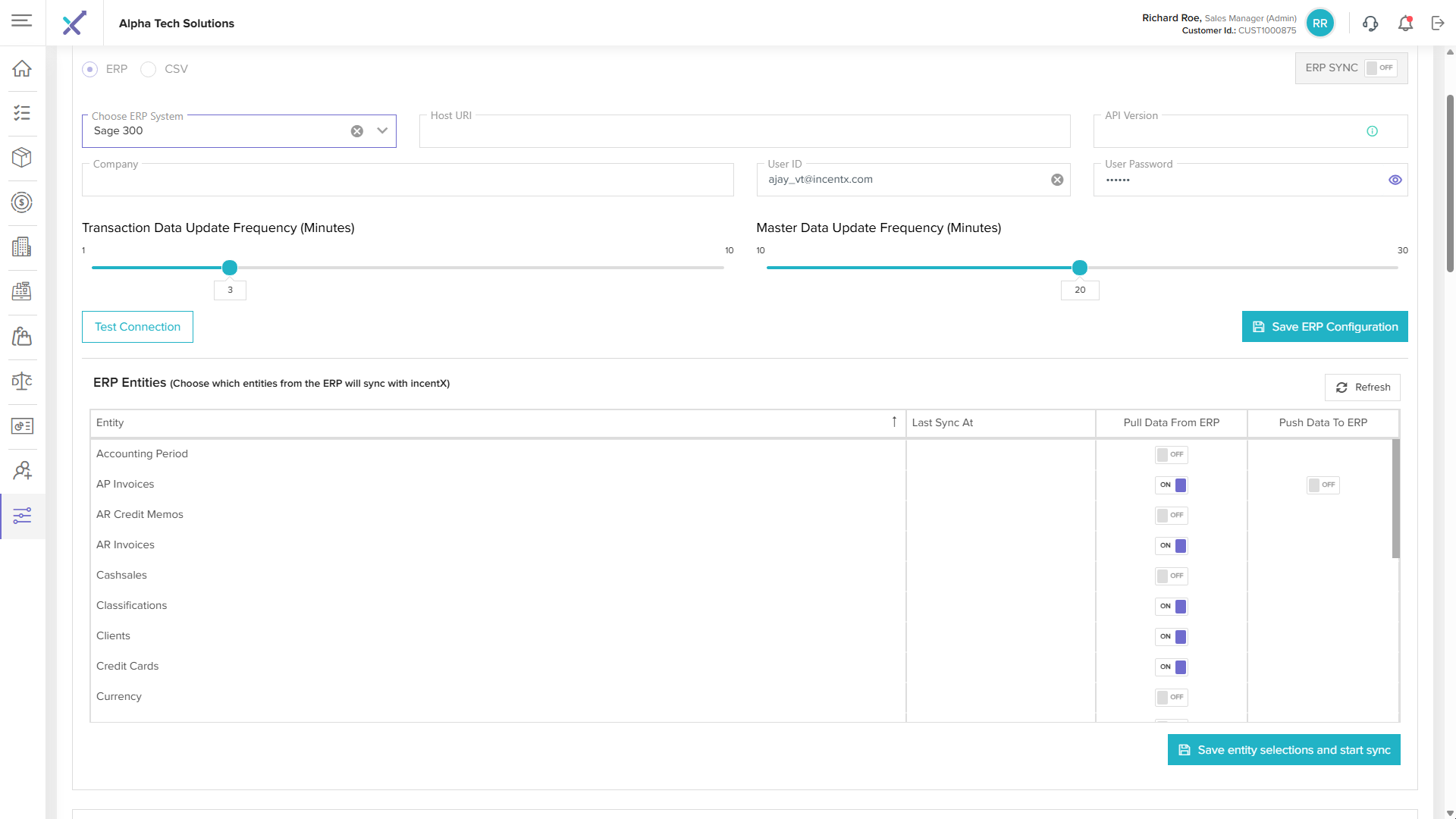Viewport: 1456px width, 819px height.
Task: Open the notifications bell icon
Action: (1405, 24)
